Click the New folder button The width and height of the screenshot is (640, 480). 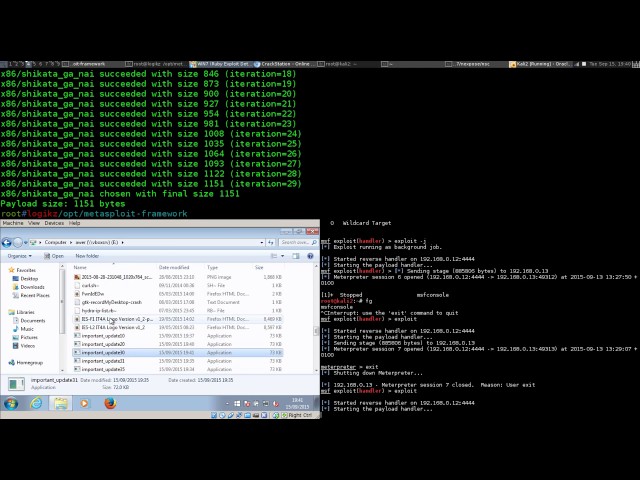click(87, 256)
